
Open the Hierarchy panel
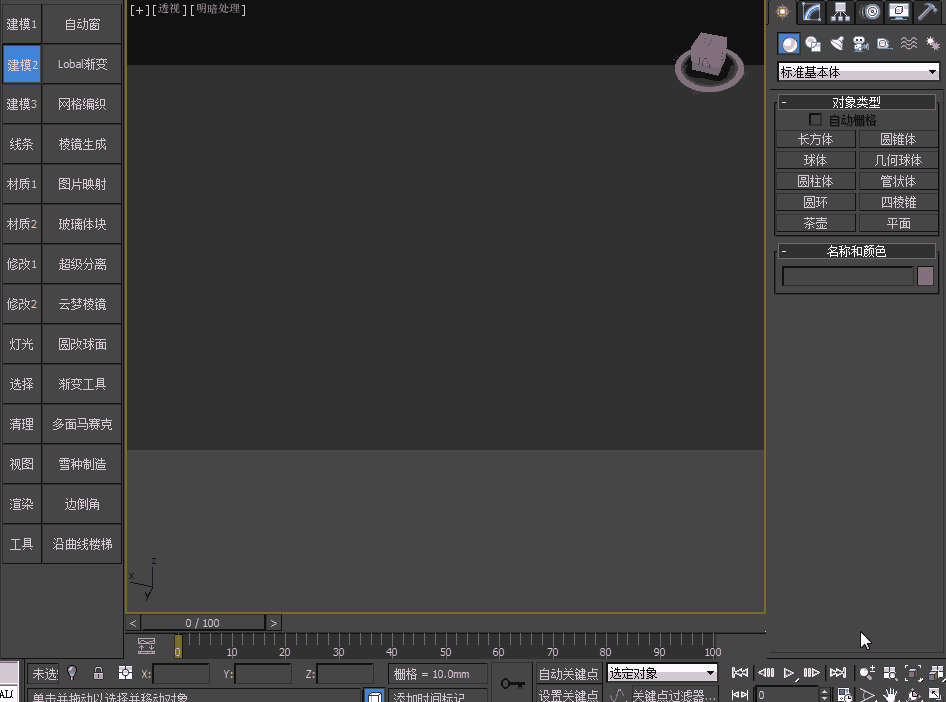click(840, 13)
